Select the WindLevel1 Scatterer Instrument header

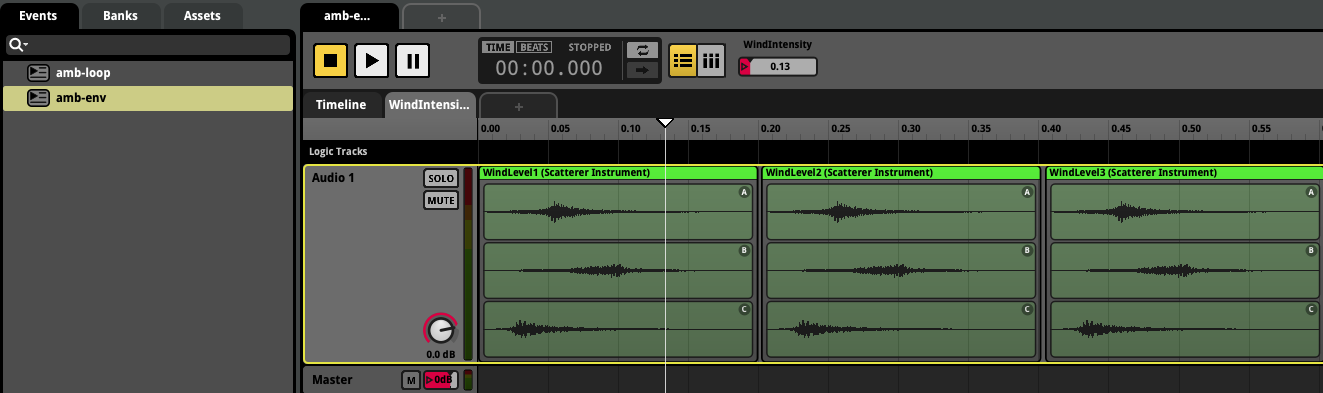point(619,173)
